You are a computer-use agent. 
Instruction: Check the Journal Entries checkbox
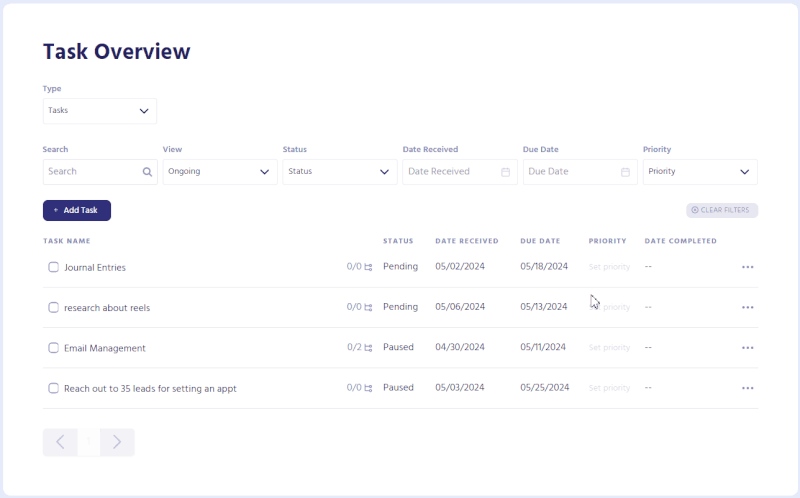[x=54, y=267]
